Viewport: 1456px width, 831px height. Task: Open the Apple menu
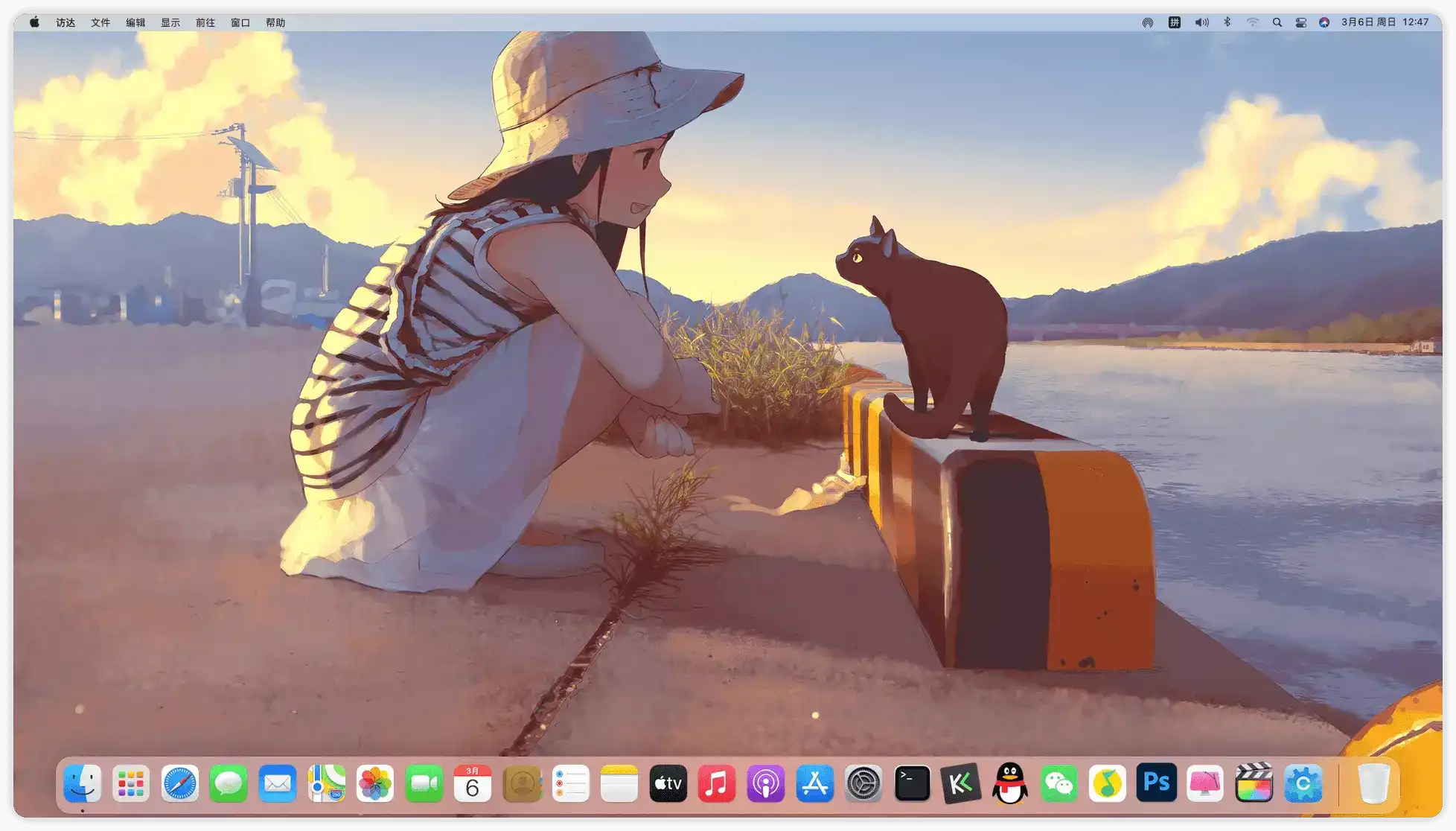tap(34, 22)
